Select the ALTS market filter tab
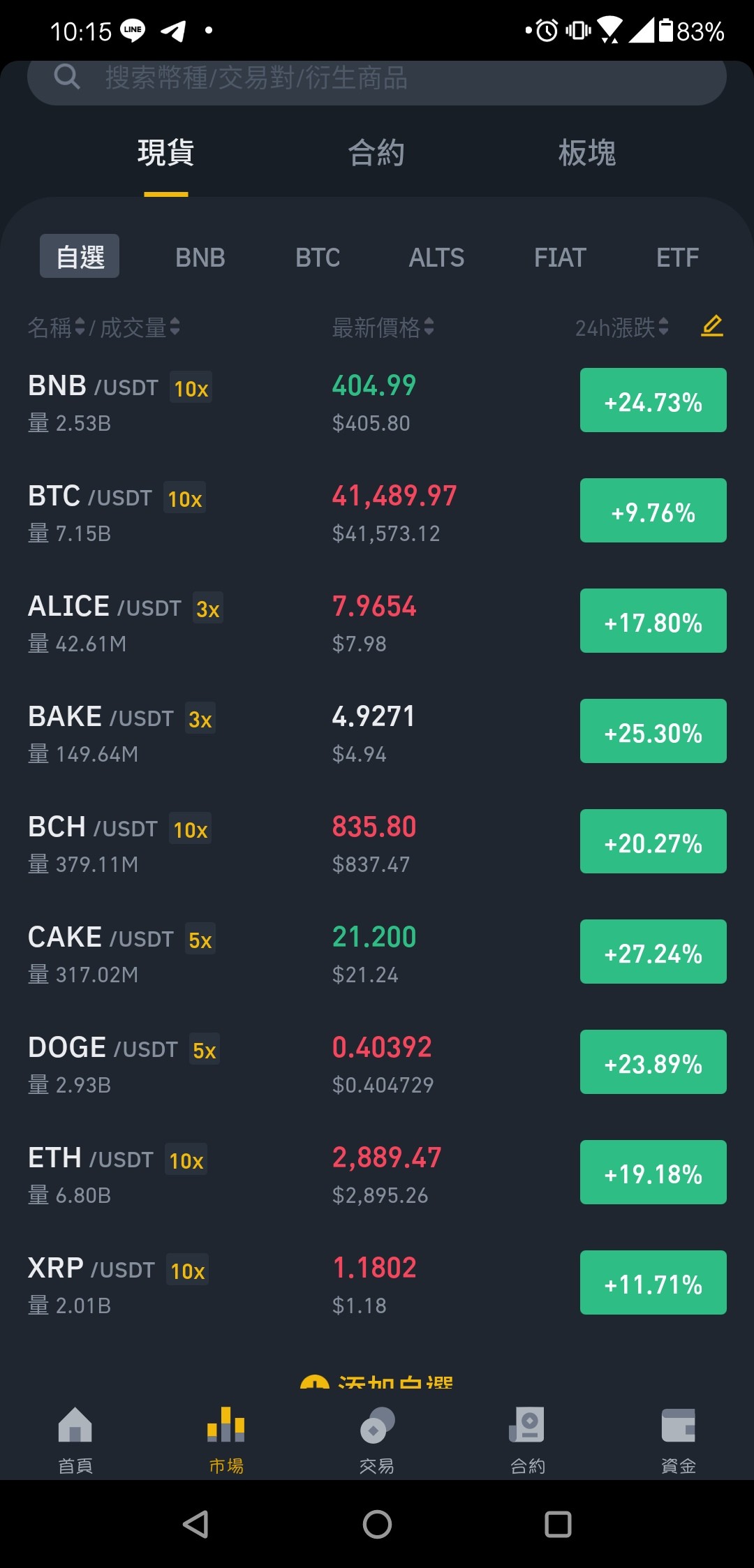This screenshot has height=1568, width=754. click(436, 258)
